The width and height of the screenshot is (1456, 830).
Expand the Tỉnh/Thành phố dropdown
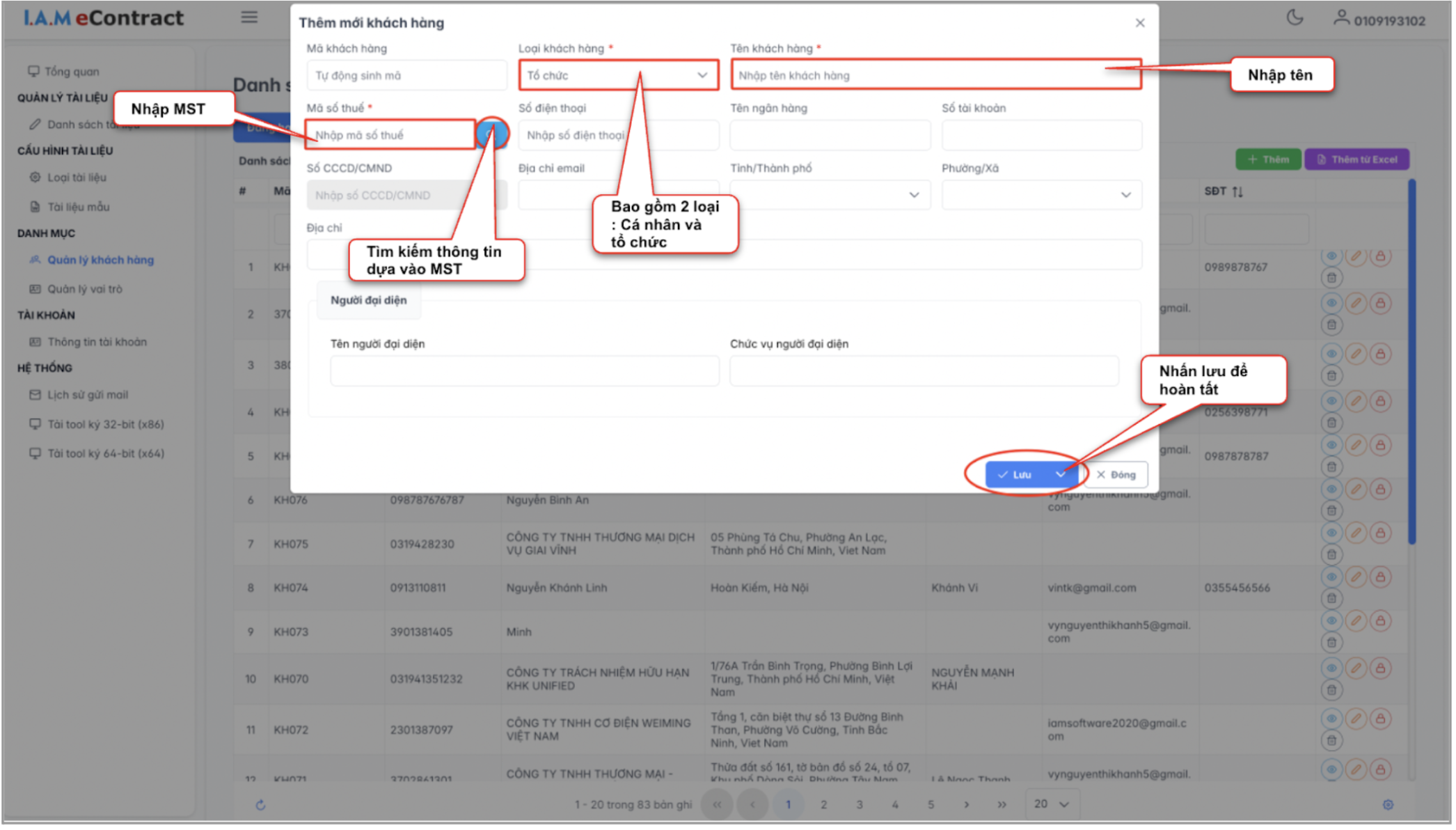coord(831,196)
